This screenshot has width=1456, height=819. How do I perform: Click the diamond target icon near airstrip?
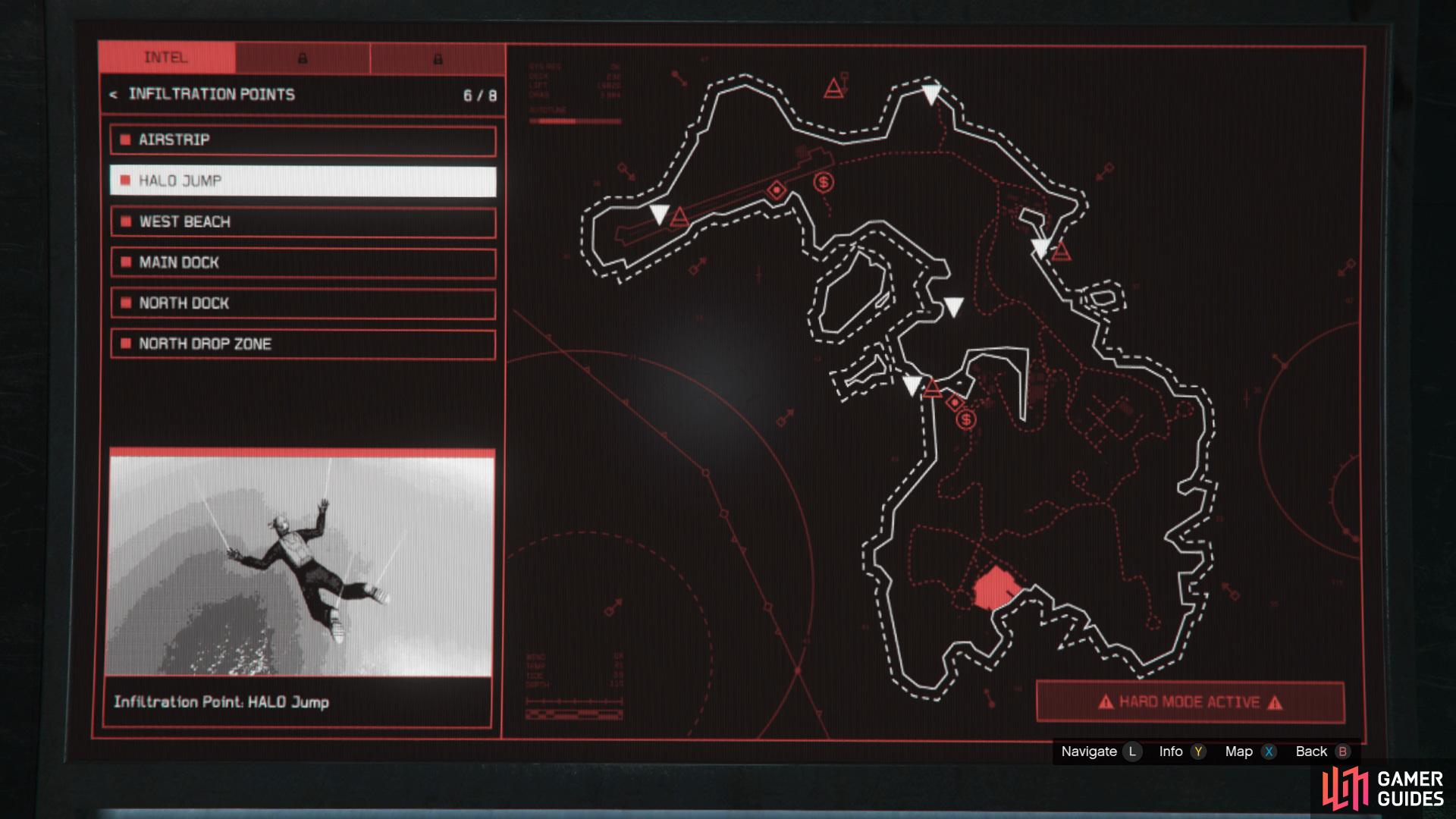tap(777, 190)
